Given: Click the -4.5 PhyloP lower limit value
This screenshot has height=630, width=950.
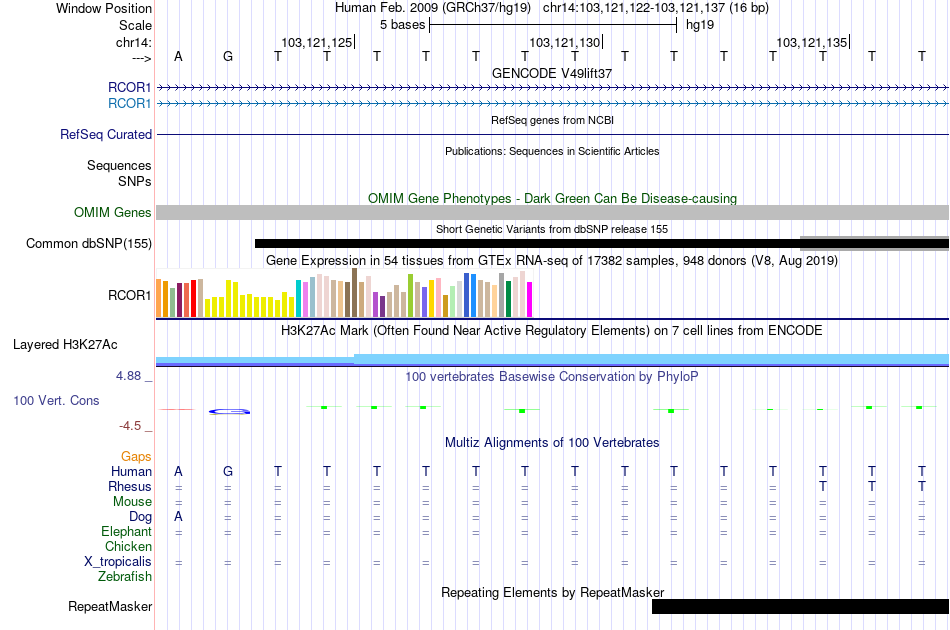Looking at the screenshot, I should click(130, 426).
